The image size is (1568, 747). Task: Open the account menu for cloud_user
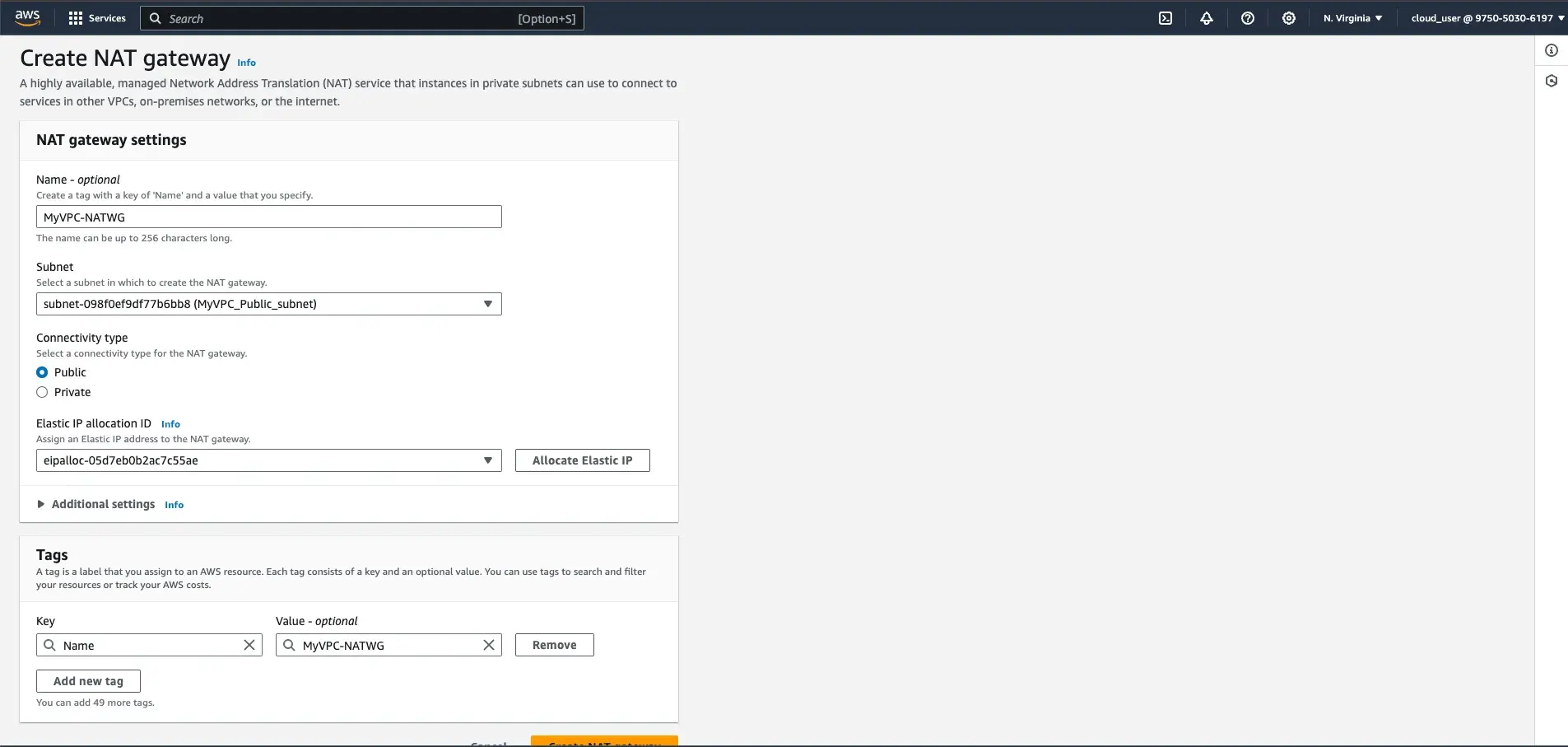point(1486,17)
